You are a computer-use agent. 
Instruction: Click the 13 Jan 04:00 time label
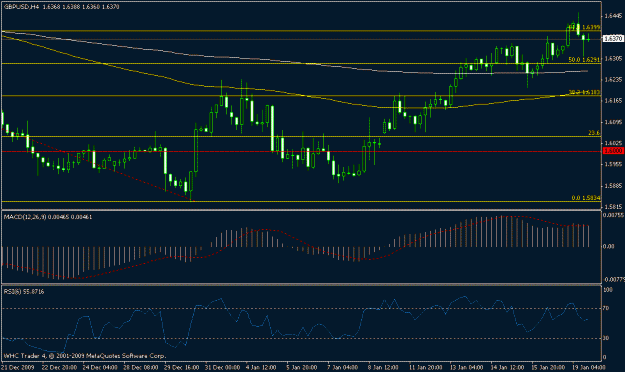point(466,367)
